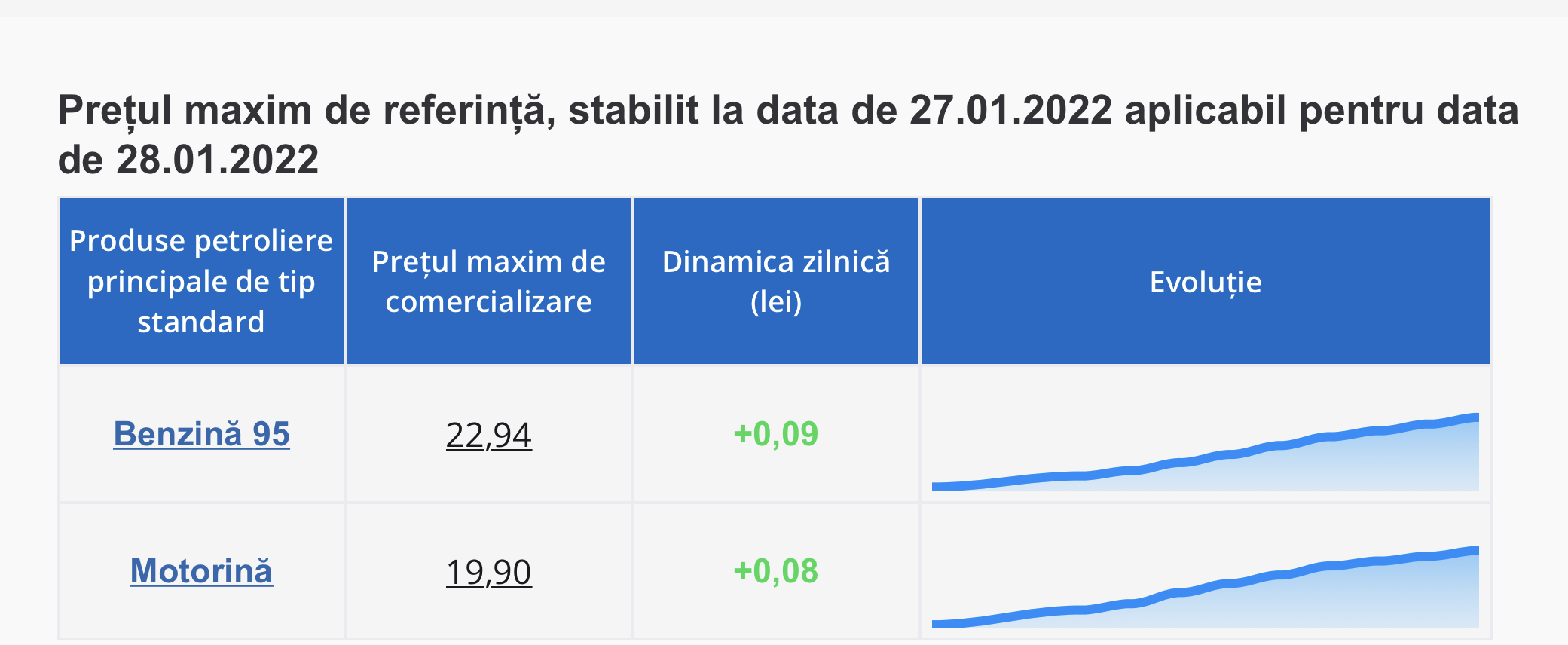Open the Benzină 95 link
The image size is (1568, 645).
click(x=201, y=434)
